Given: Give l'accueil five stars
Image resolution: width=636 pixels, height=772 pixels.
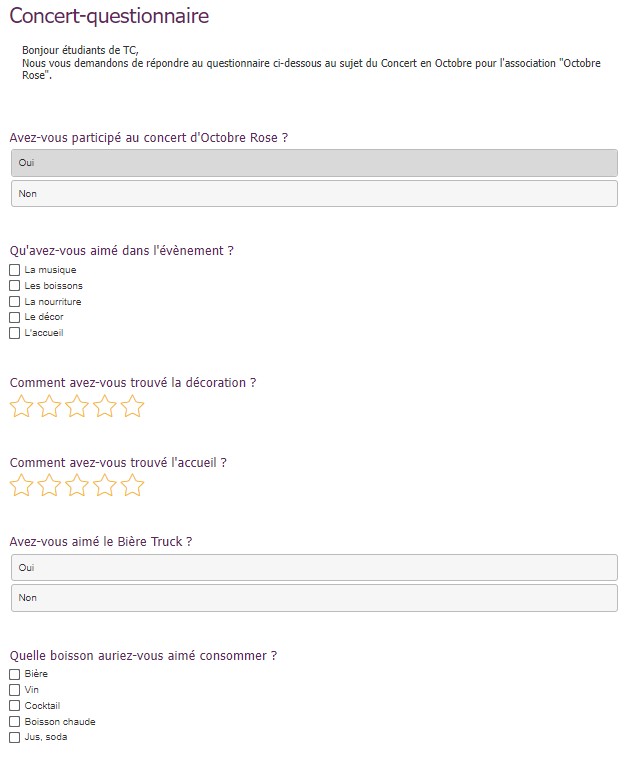Looking at the screenshot, I should tap(132, 485).
